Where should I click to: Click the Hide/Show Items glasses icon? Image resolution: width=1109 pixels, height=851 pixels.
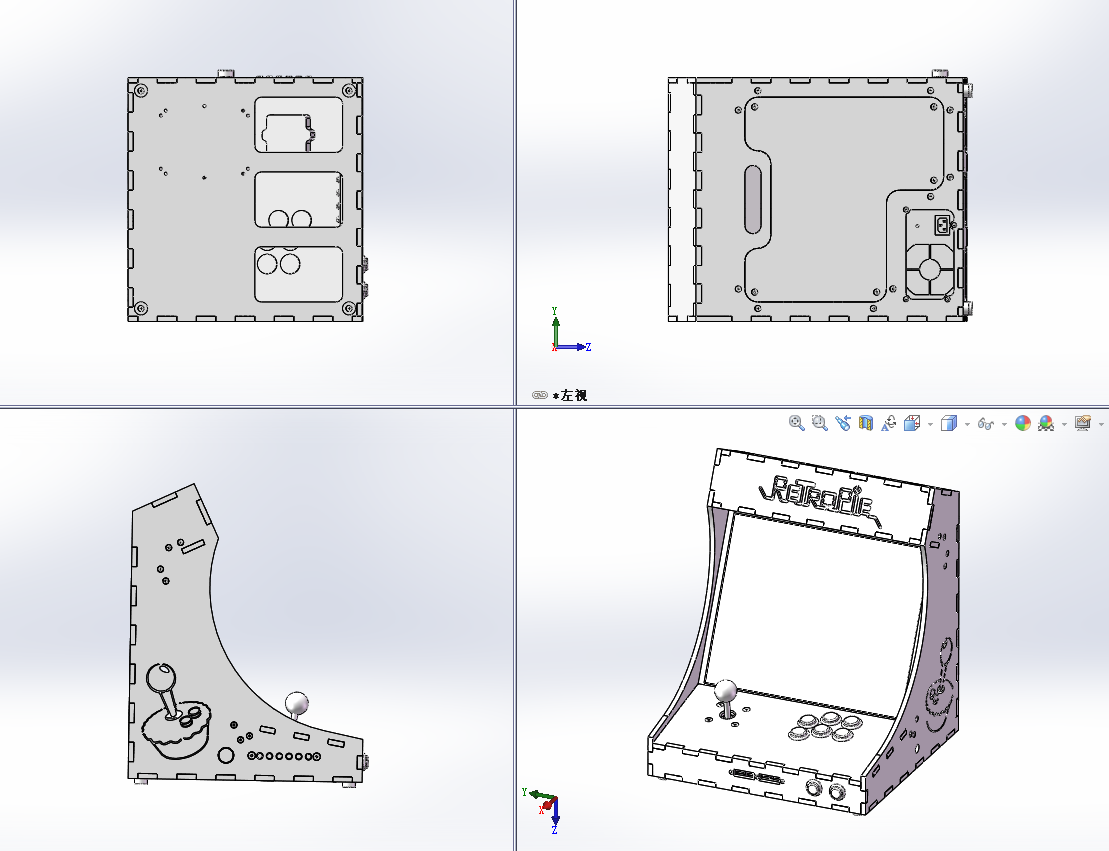pyautogui.click(x=986, y=424)
